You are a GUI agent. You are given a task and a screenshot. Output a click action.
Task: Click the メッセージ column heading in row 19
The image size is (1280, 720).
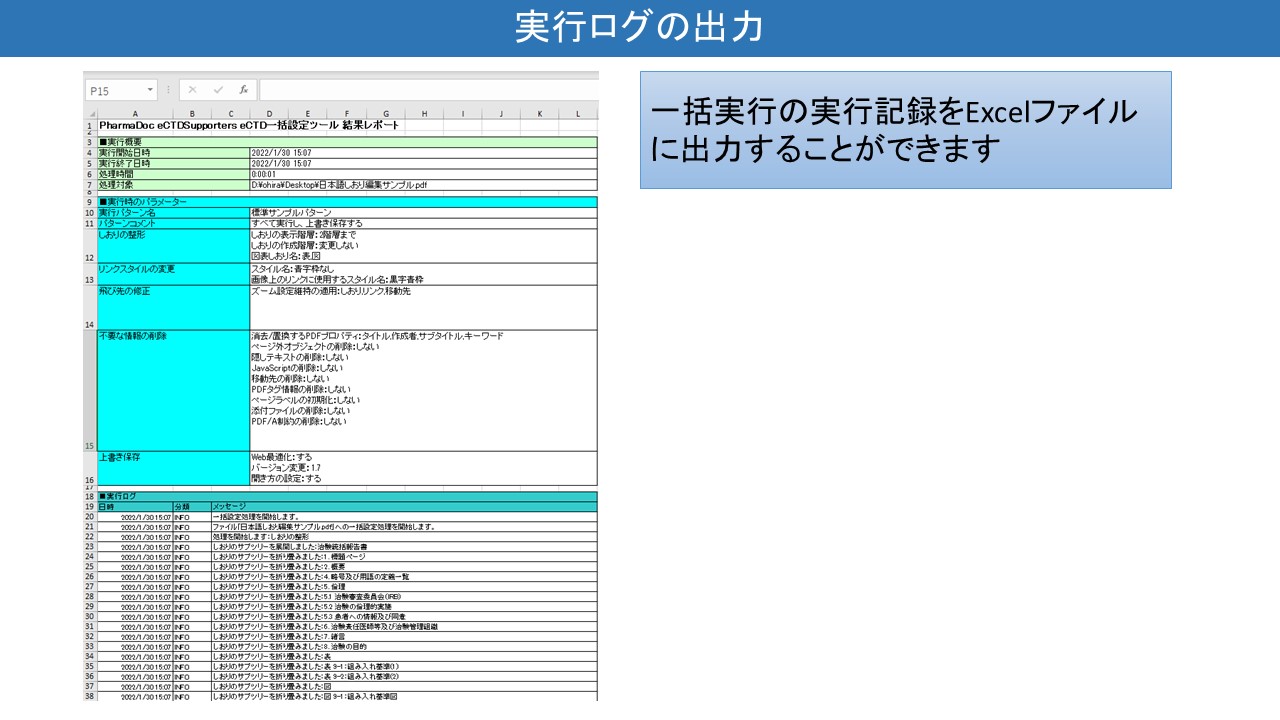229,507
